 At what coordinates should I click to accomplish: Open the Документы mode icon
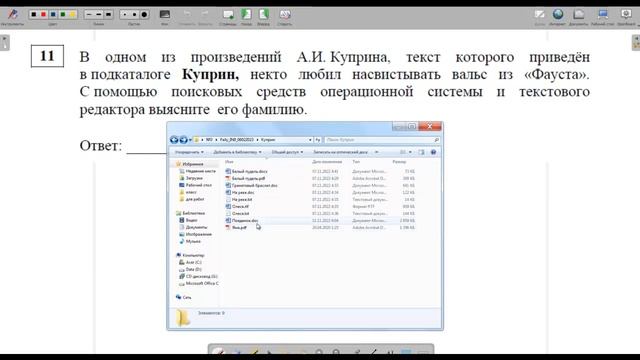[x=578, y=14]
